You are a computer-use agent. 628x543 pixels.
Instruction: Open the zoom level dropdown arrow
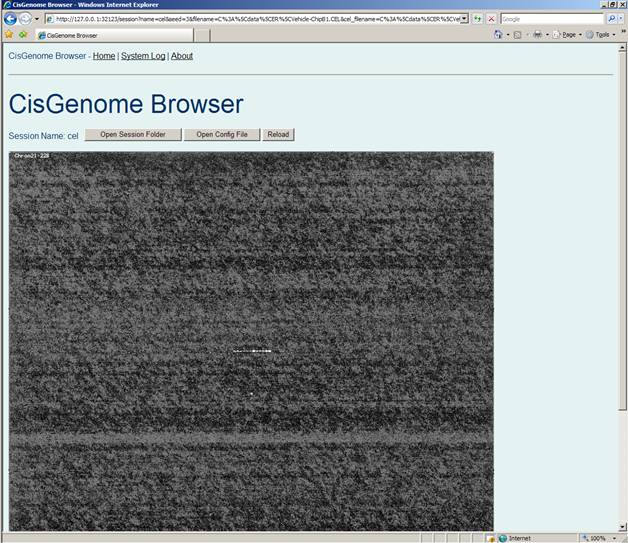point(614,538)
